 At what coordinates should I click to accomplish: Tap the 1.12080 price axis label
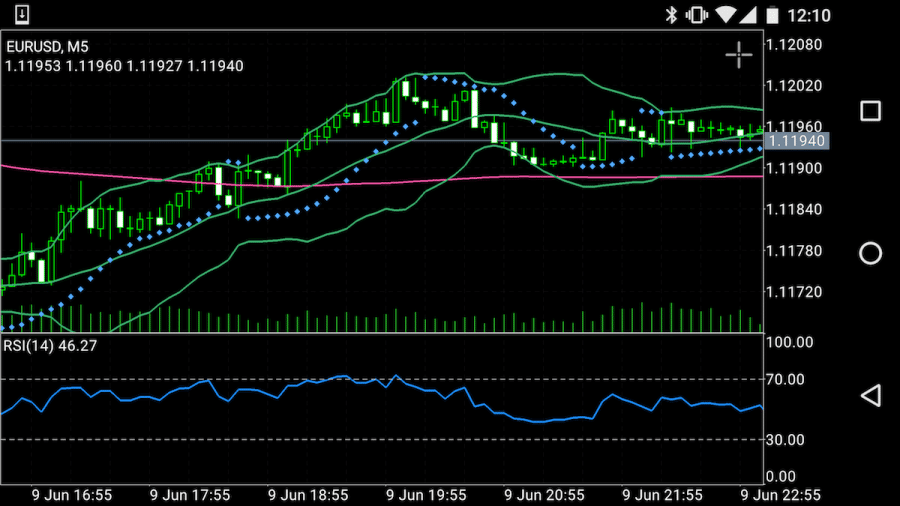click(794, 44)
